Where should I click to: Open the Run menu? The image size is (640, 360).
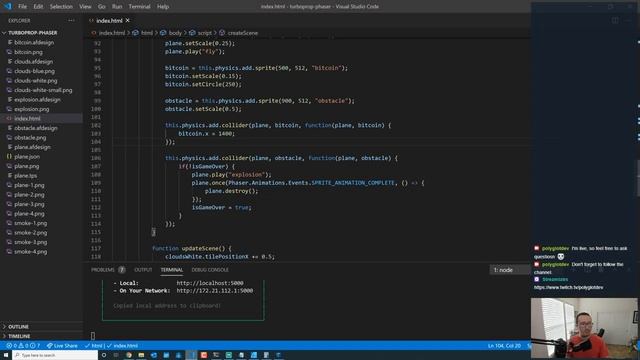[117, 7]
